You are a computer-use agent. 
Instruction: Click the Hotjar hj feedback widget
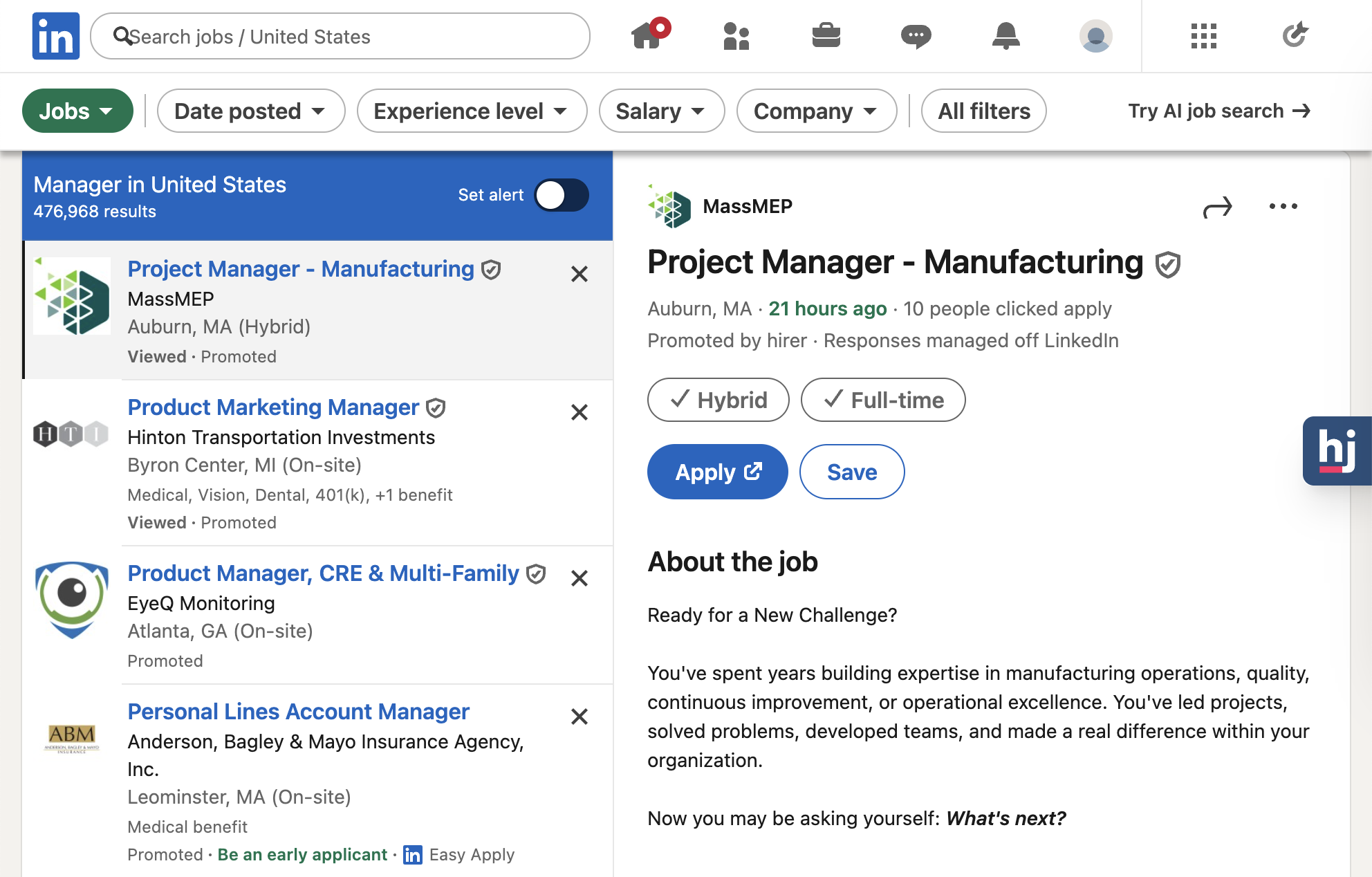pos(1337,450)
